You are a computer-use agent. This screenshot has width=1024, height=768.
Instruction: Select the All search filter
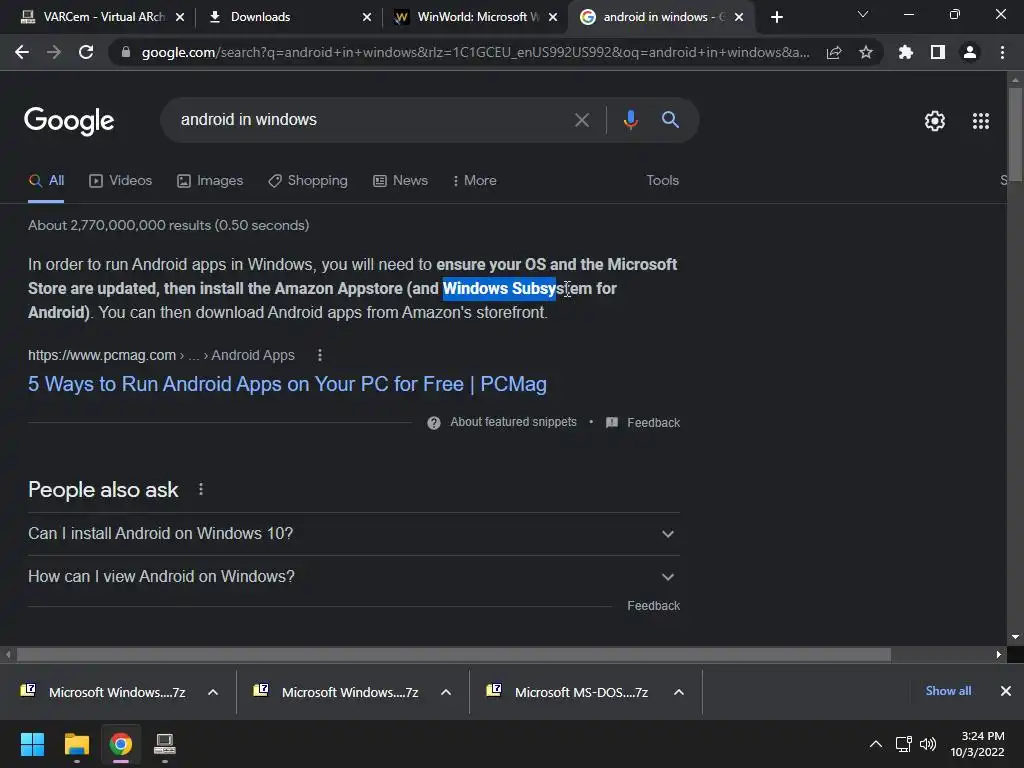pyautogui.click(x=46, y=181)
